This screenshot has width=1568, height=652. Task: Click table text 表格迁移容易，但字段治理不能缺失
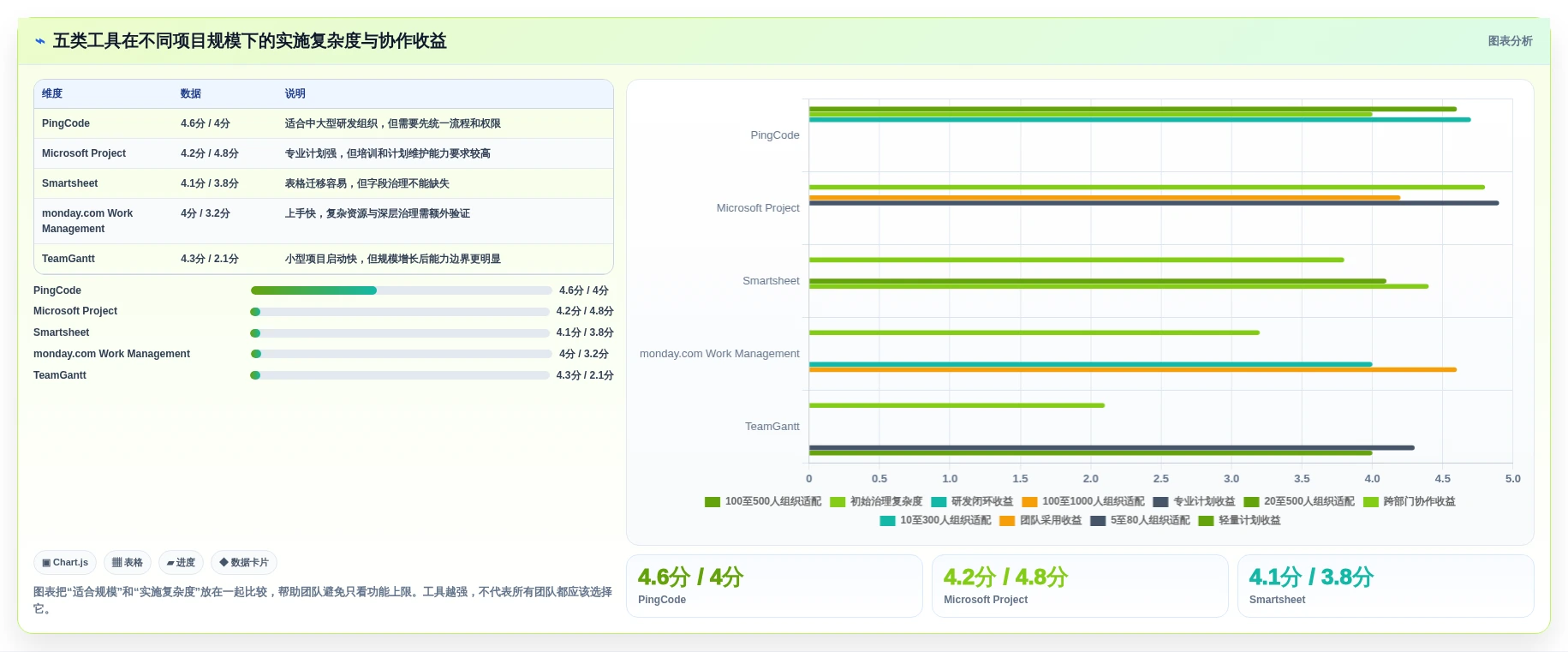(x=367, y=183)
